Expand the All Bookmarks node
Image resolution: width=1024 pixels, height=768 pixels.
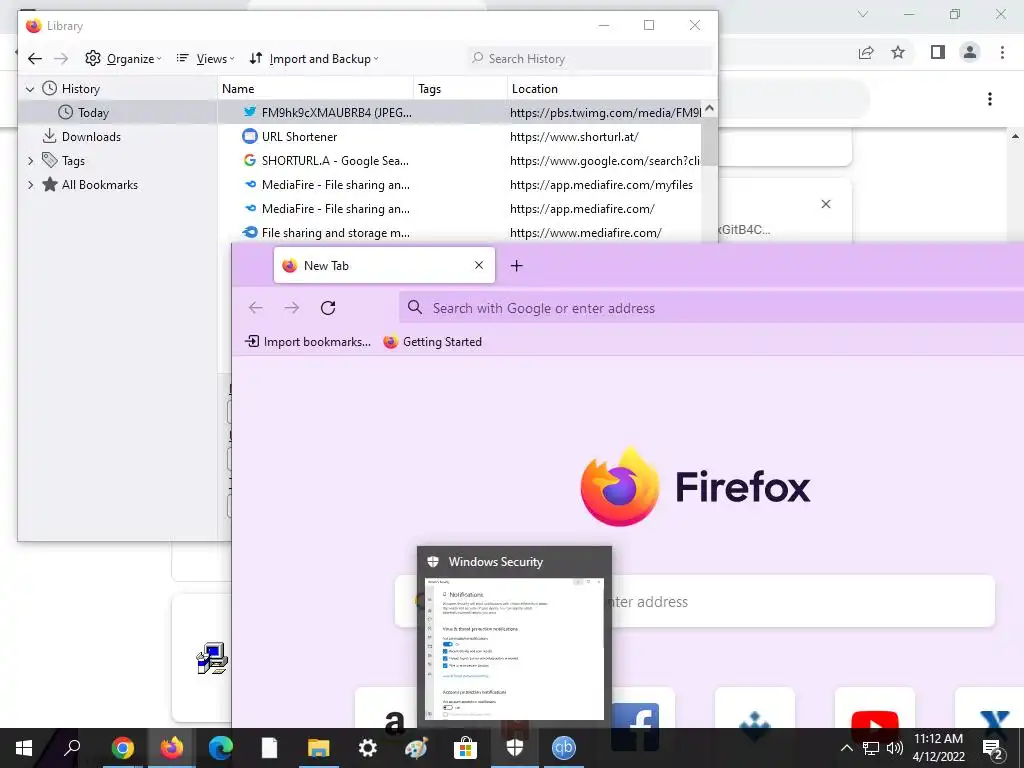(31, 185)
